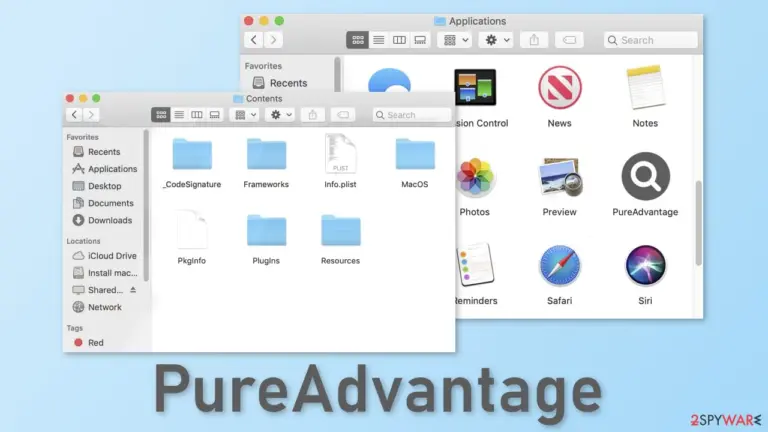The image size is (768, 432).
Task: Open iCloud Drive in sidebar
Action: (104, 256)
